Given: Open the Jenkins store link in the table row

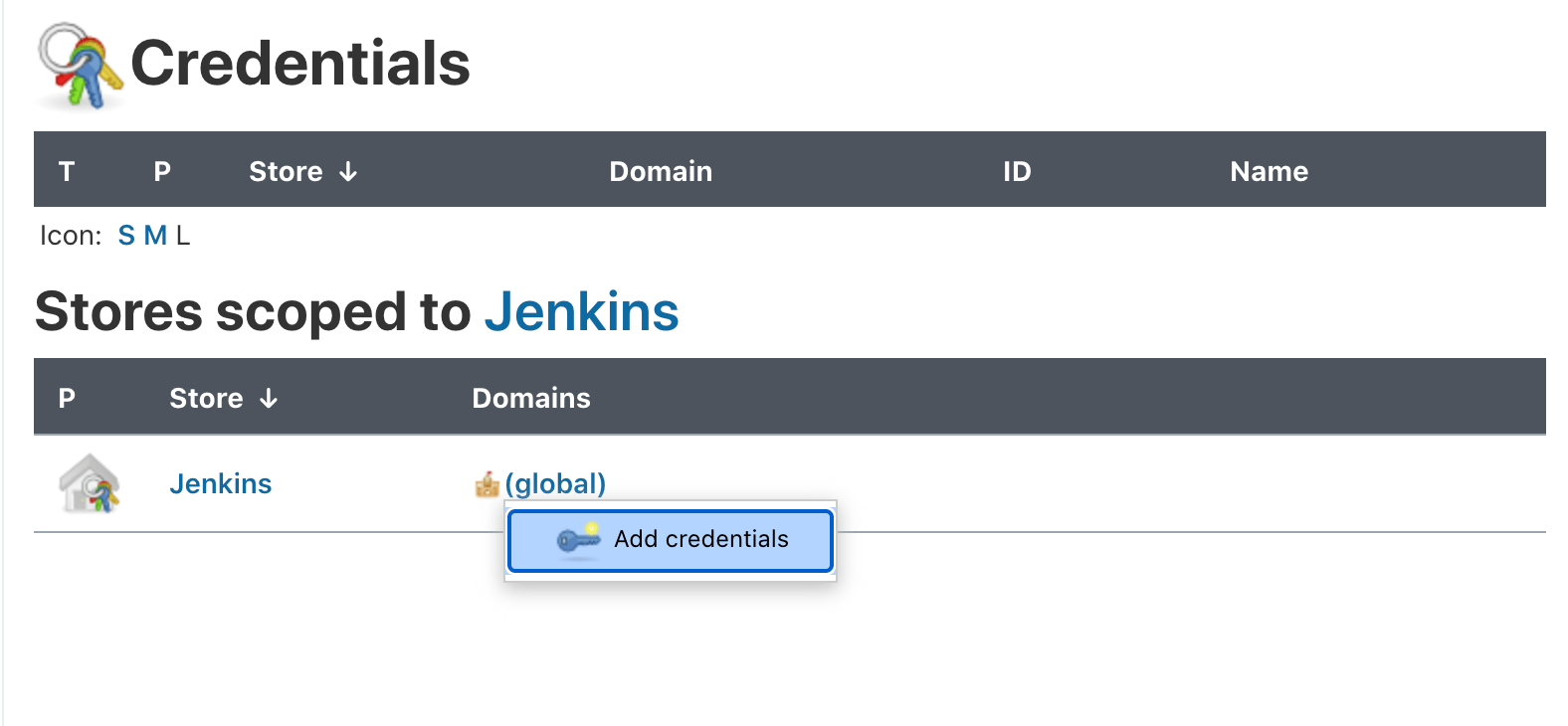Looking at the screenshot, I should tap(220, 483).
